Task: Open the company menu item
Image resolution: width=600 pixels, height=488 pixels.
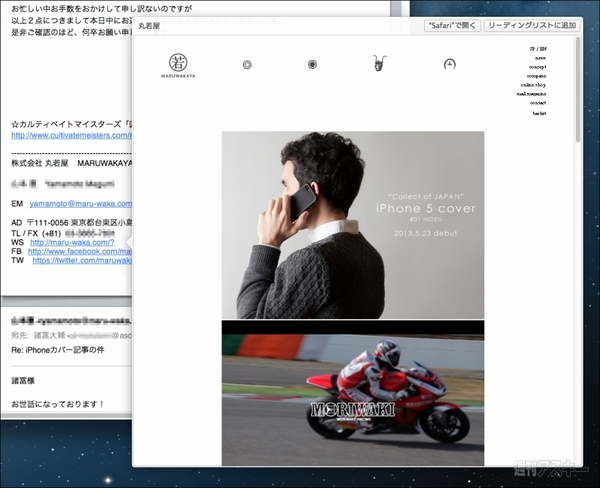Action: click(536, 76)
